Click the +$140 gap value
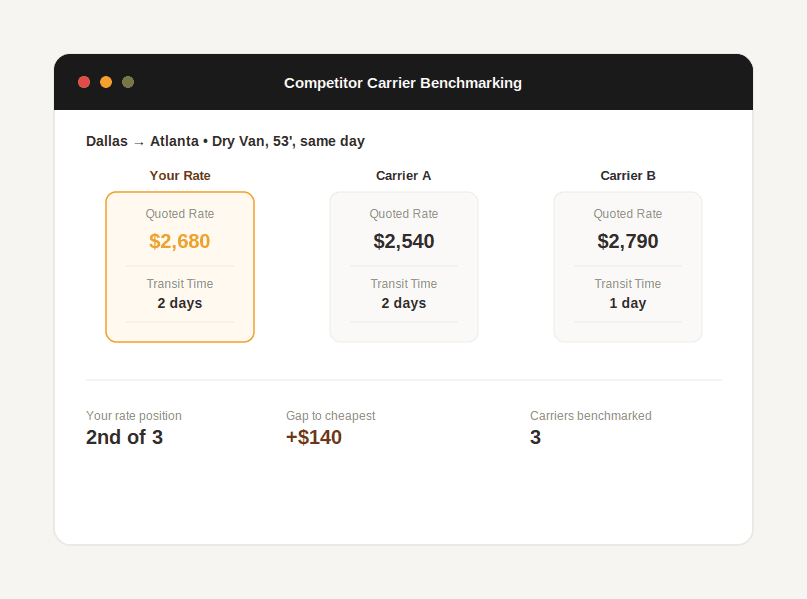 coord(314,437)
